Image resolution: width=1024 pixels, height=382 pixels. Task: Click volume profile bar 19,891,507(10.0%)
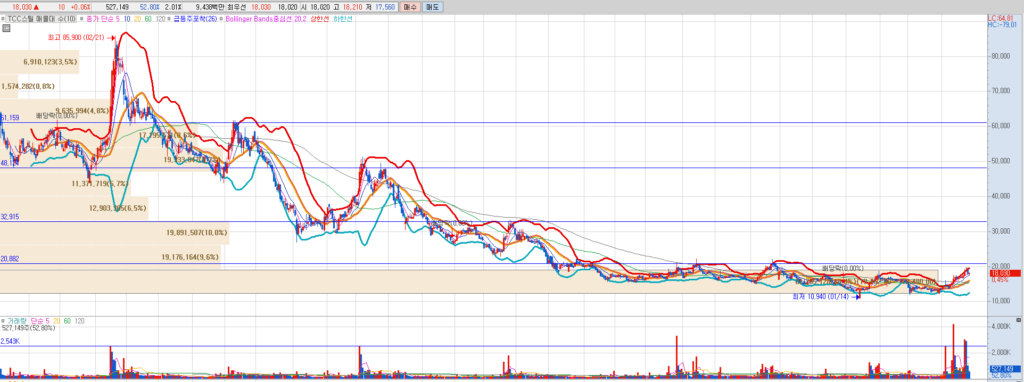pos(114,232)
